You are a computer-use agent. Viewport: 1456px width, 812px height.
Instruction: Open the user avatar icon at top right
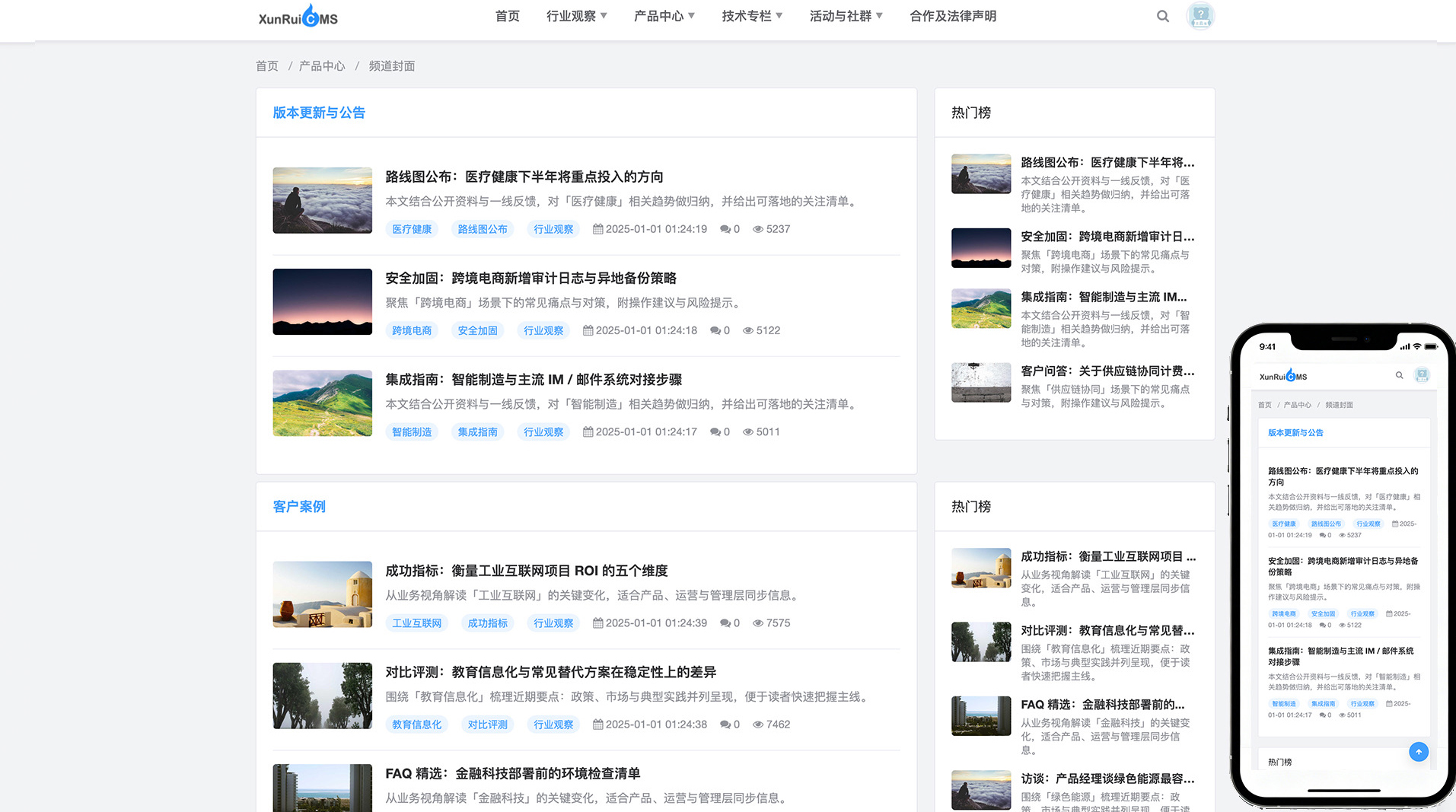tap(1200, 16)
